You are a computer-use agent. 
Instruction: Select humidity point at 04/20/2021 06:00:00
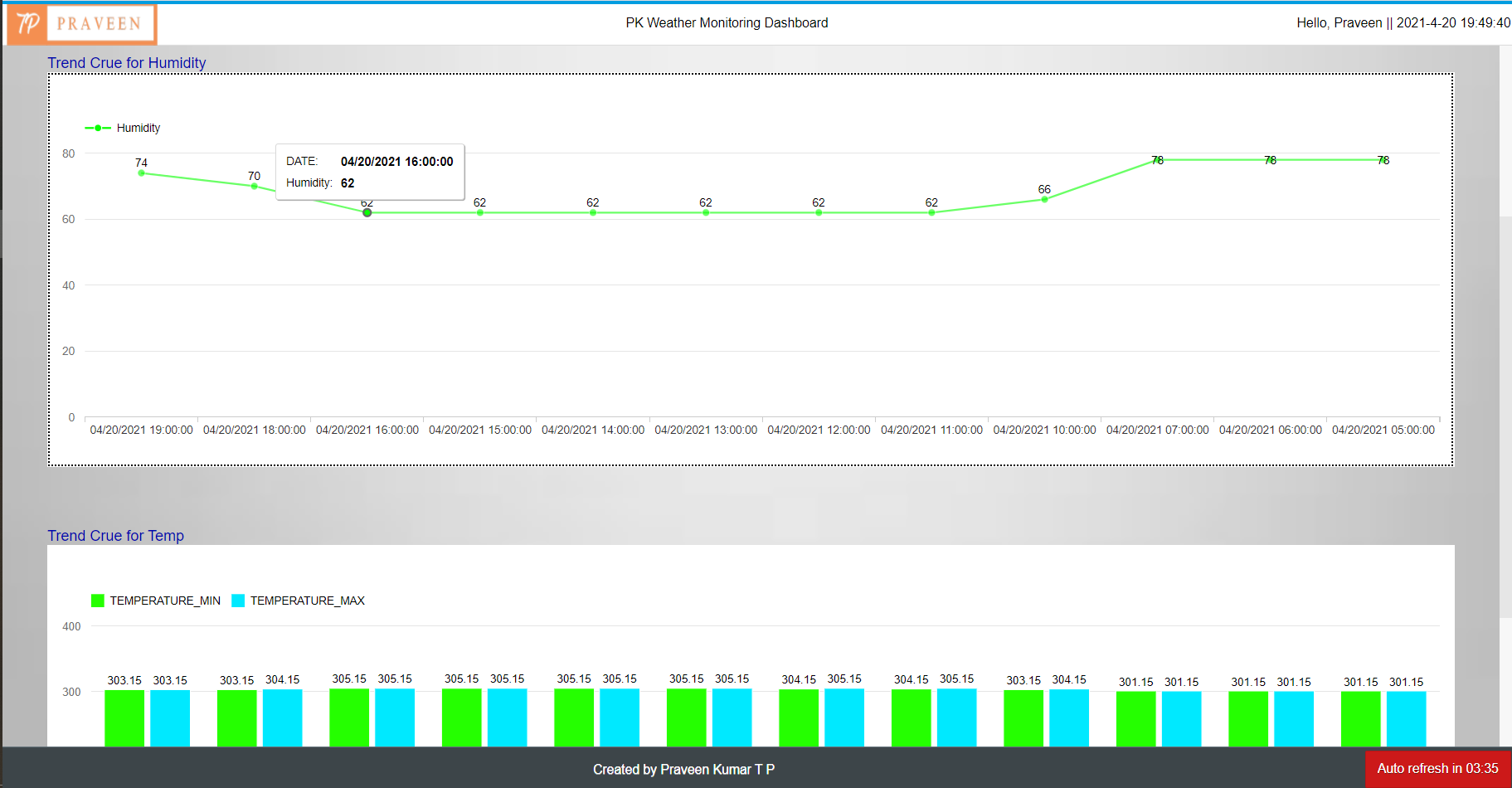(x=1271, y=160)
